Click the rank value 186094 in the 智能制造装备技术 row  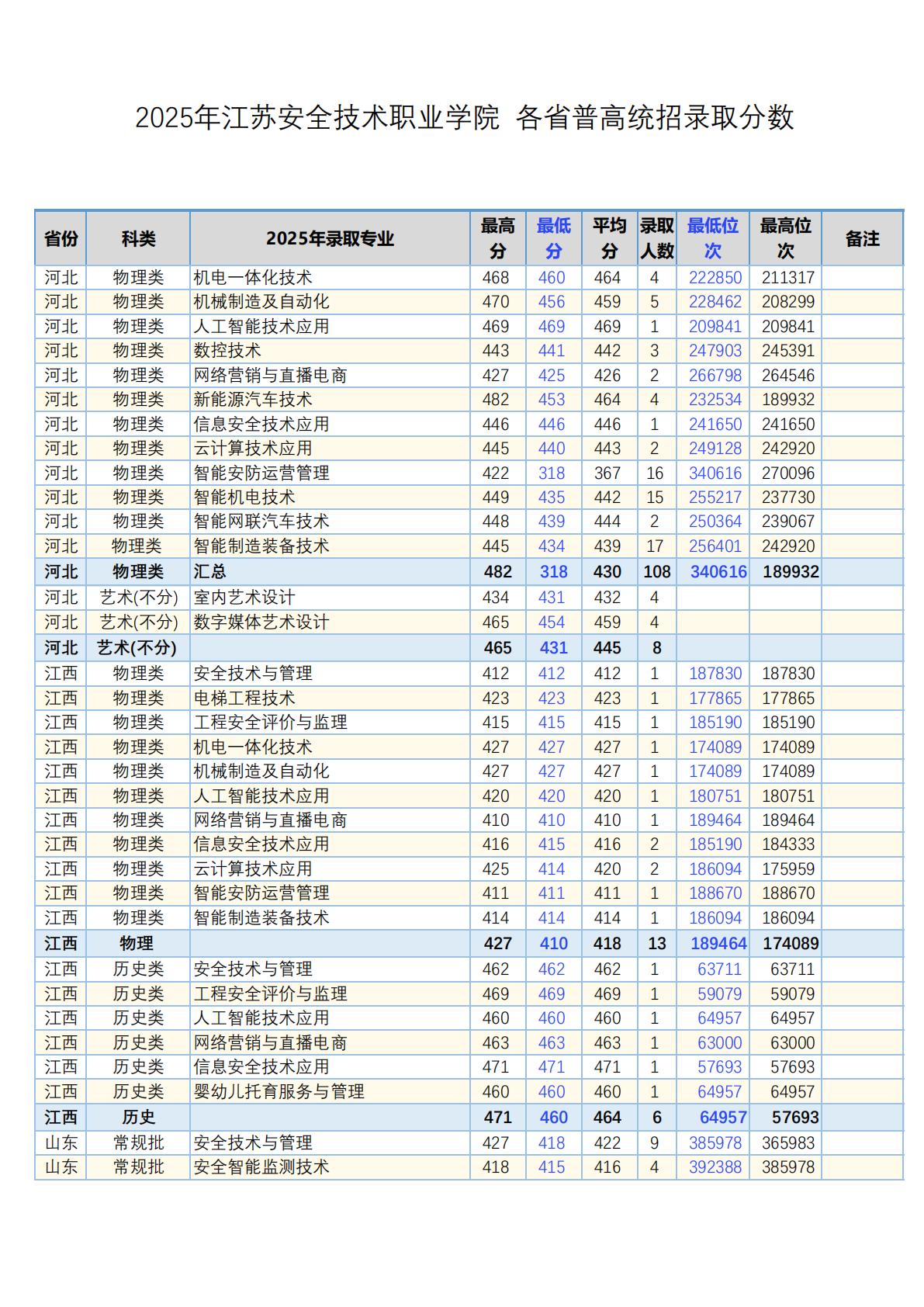715,918
